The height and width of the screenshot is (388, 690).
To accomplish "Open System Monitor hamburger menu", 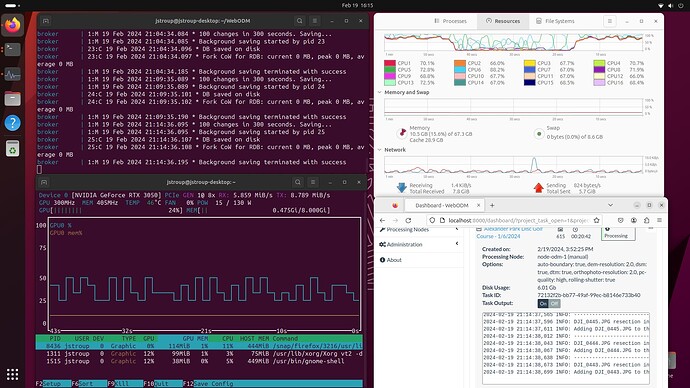I will click(x=609, y=21).
